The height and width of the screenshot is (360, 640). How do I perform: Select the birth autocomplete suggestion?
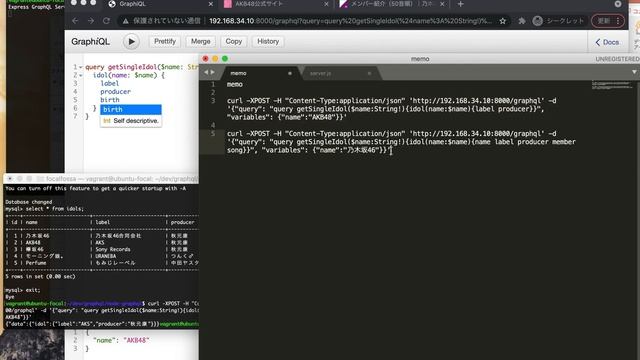point(131,109)
